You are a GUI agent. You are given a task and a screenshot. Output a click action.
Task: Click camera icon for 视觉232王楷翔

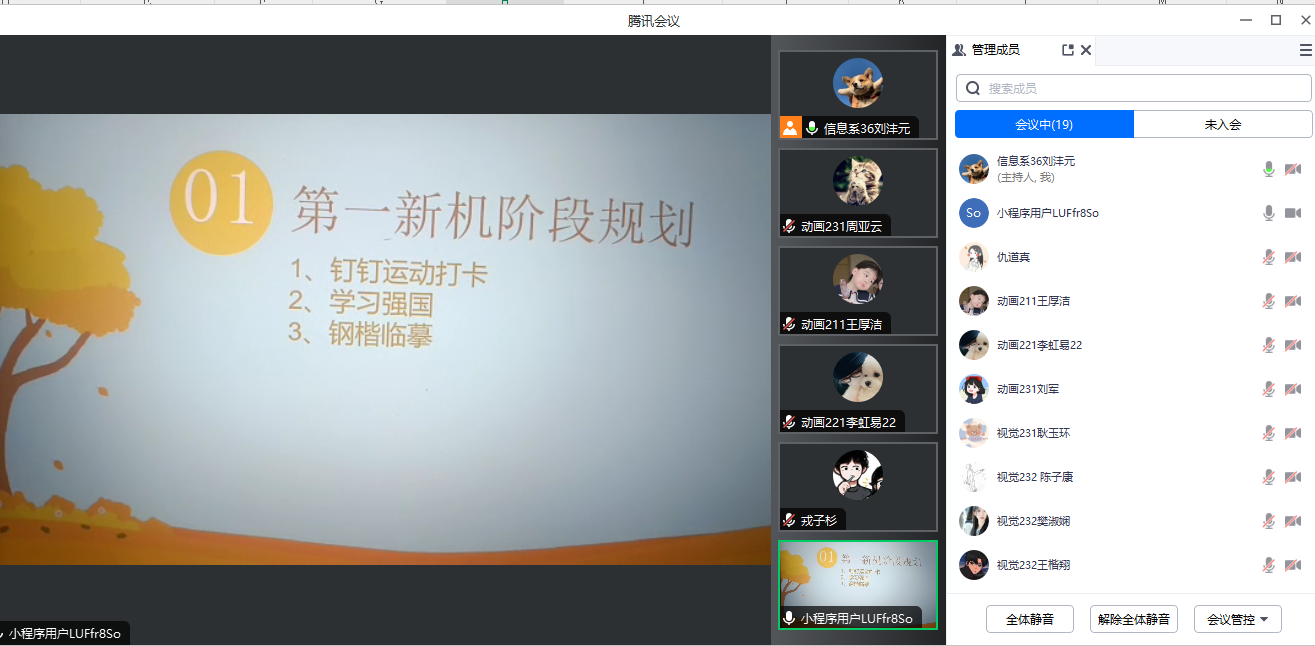click(1292, 565)
